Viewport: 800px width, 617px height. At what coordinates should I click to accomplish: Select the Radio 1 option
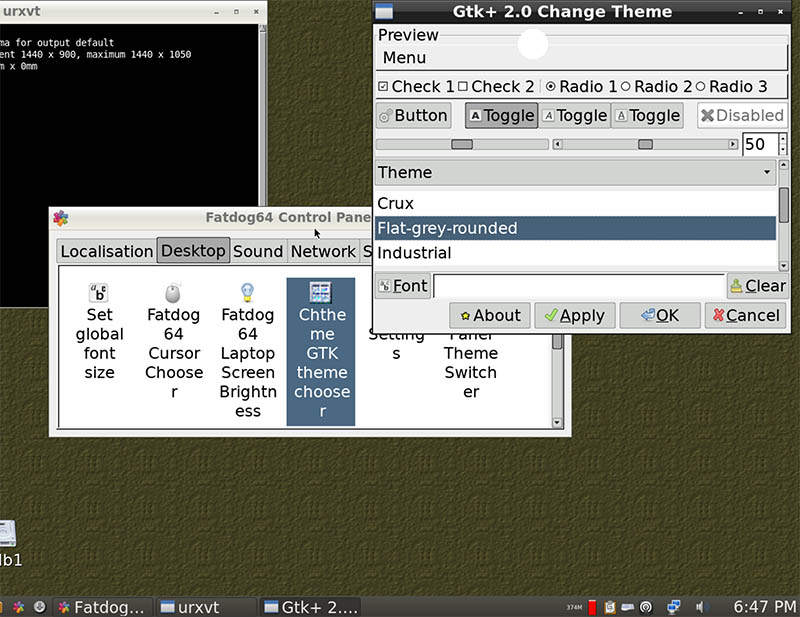pyautogui.click(x=551, y=86)
